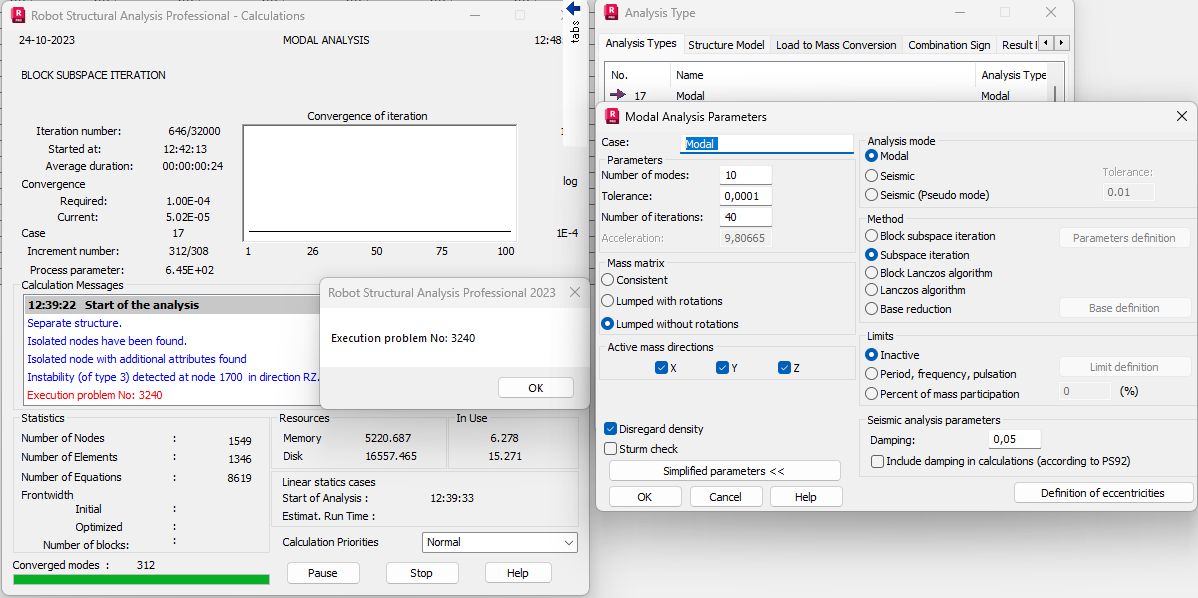Dismiss Execution problem 3240 with OK
The width and height of the screenshot is (1198, 598).
pos(537,388)
